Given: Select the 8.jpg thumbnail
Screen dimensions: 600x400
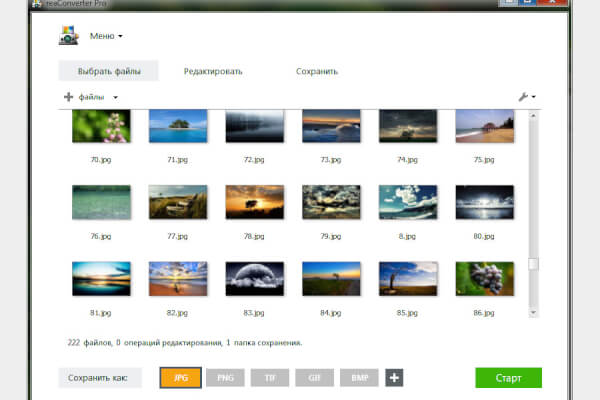Looking at the screenshot, I should (408, 202).
